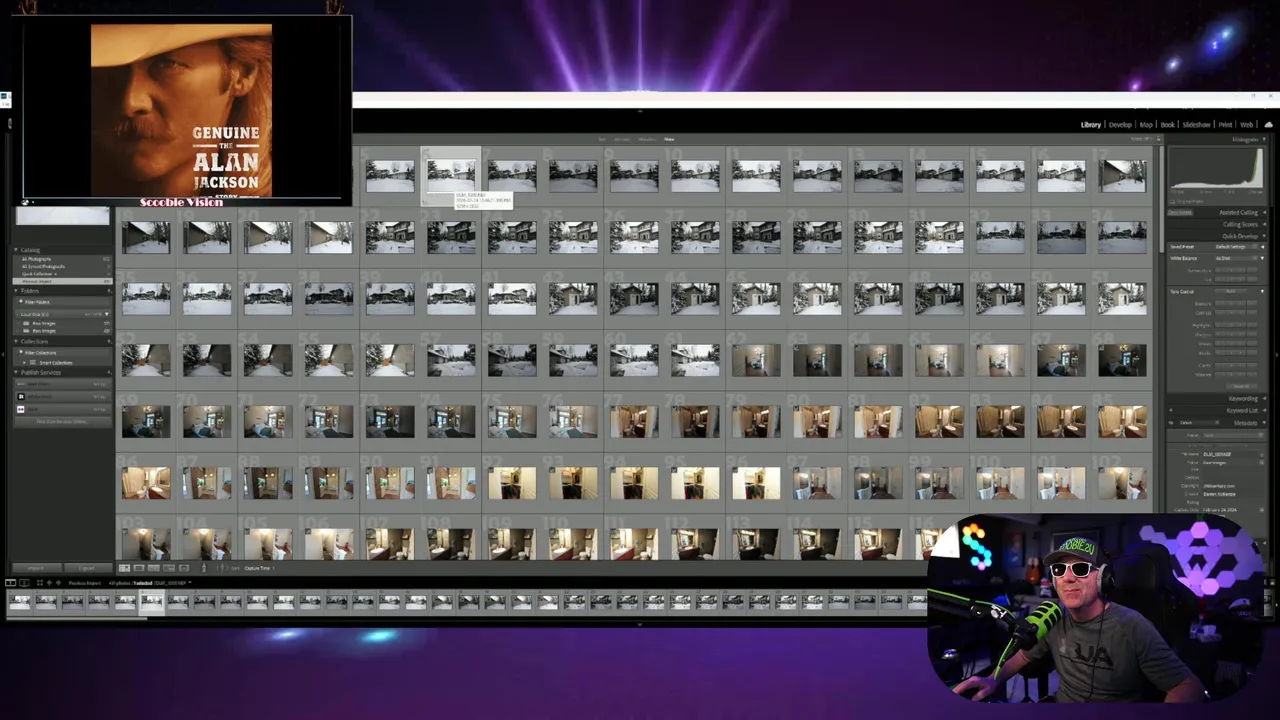1280x720 pixels.
Task: Switch to the Book module
Action: pyautogui.click(x=1167, y=125)
